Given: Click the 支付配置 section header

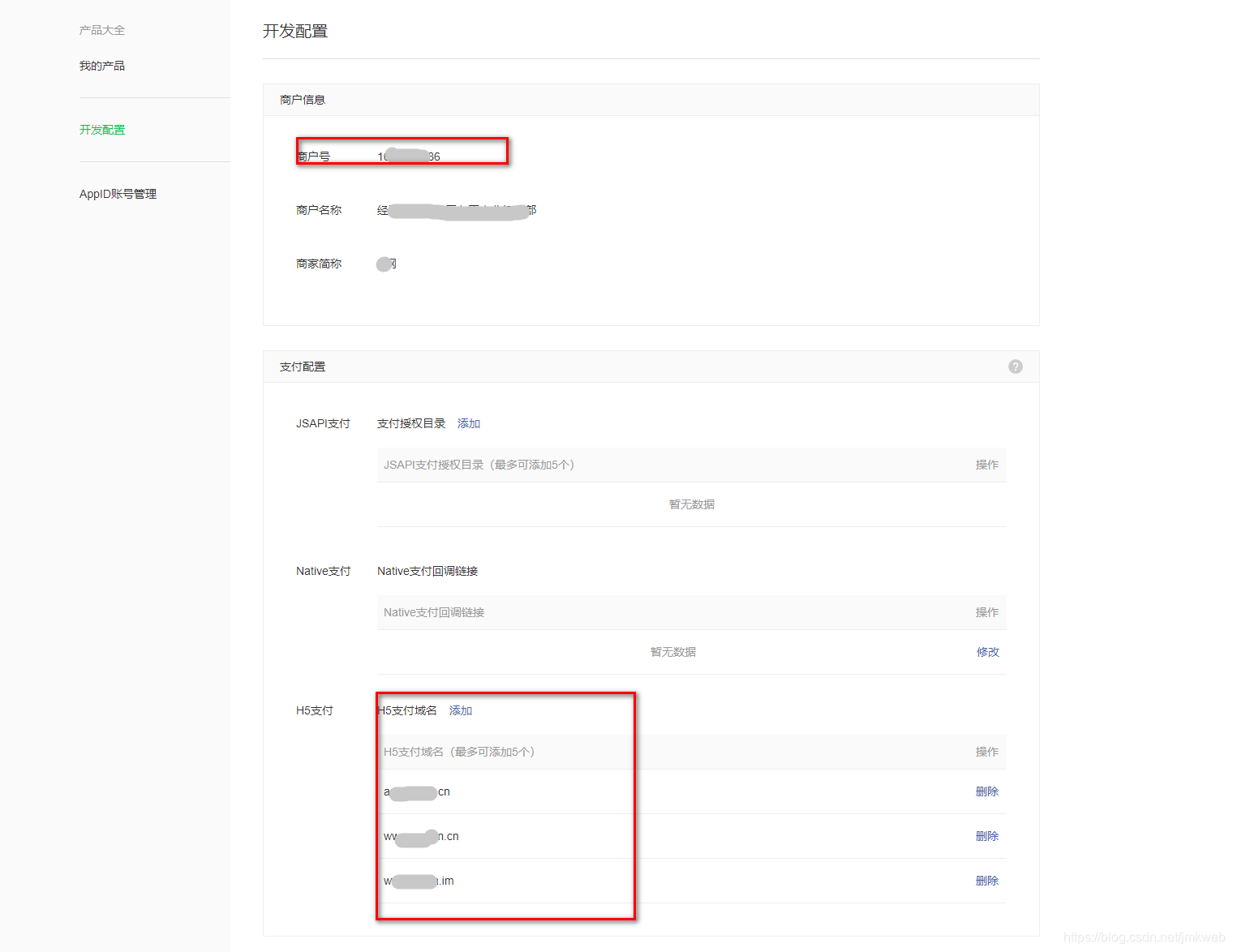Looking at the screenshot, I should (303, 367).
